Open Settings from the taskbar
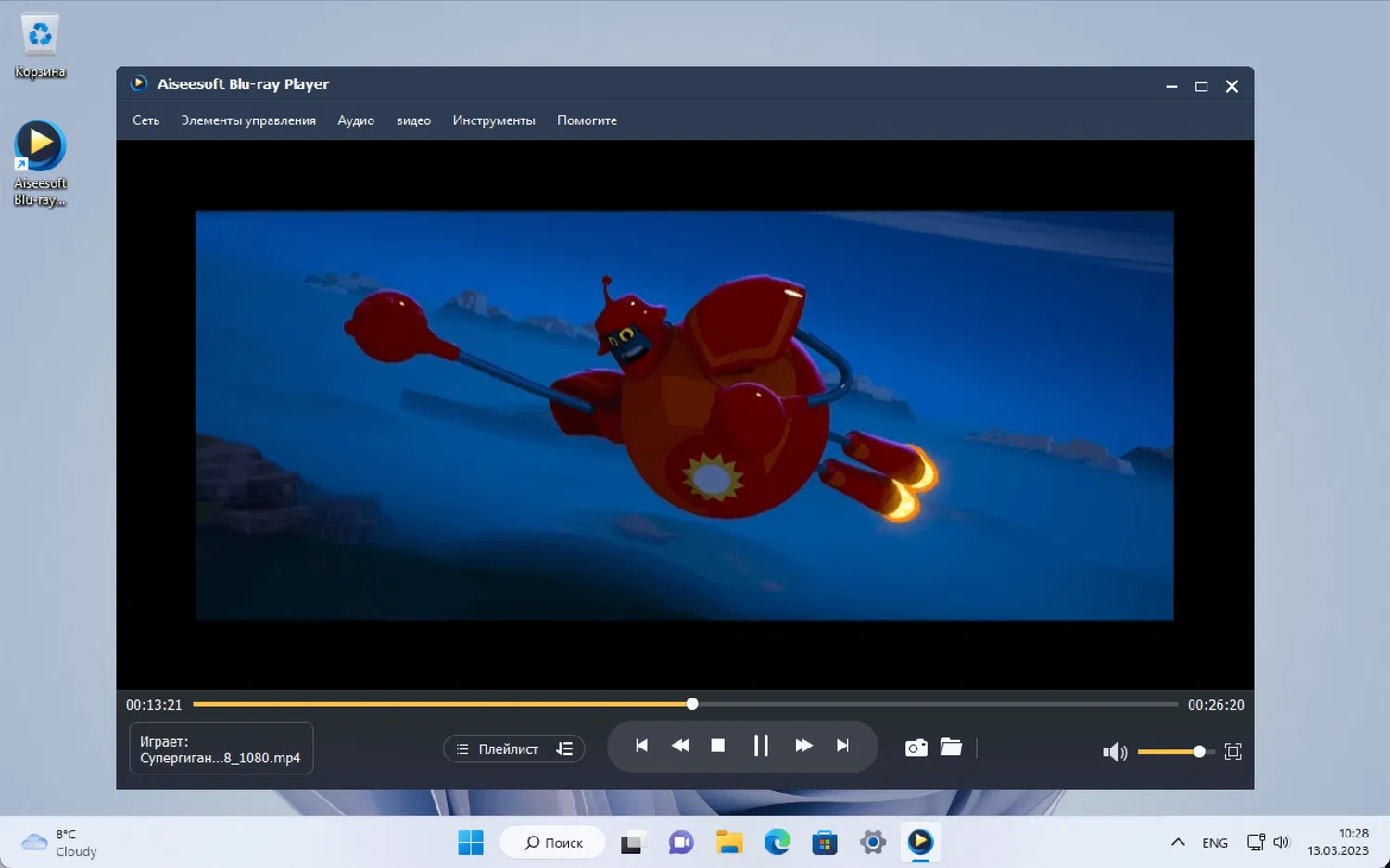This screenshot has height=868, width=1390. pos(872,843)
